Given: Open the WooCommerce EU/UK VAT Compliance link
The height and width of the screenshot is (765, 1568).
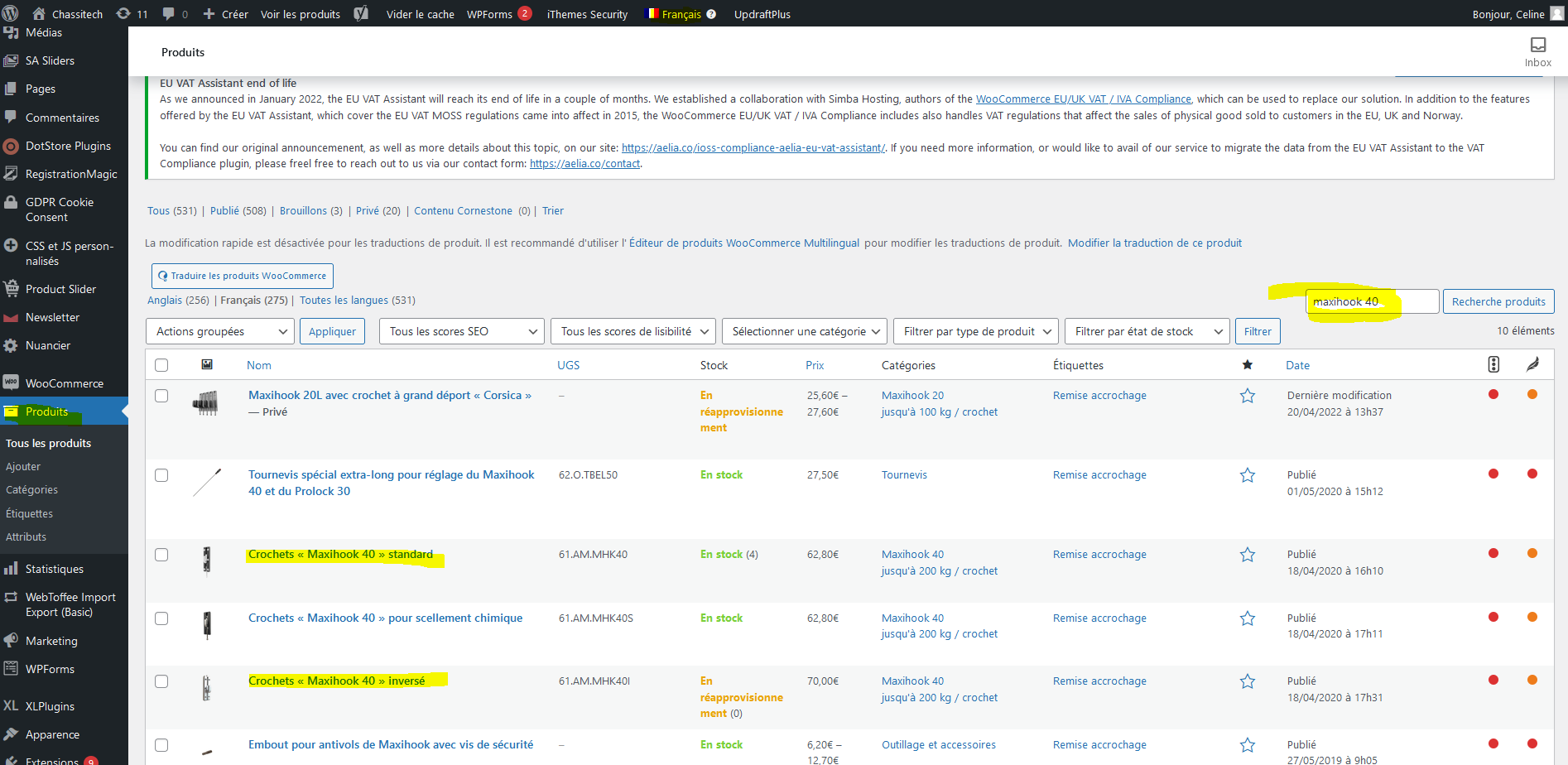Looking at the screenshot, I should point(1084,99).
